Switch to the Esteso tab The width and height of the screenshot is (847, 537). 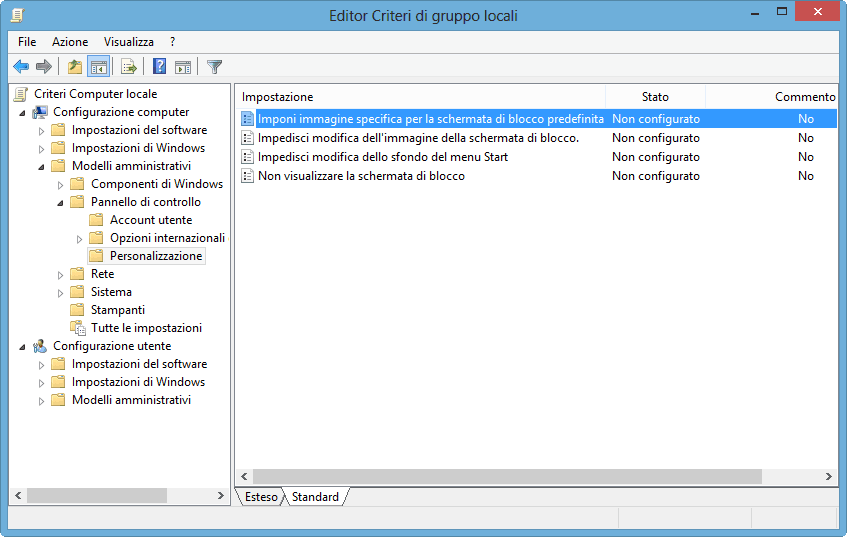261,496
